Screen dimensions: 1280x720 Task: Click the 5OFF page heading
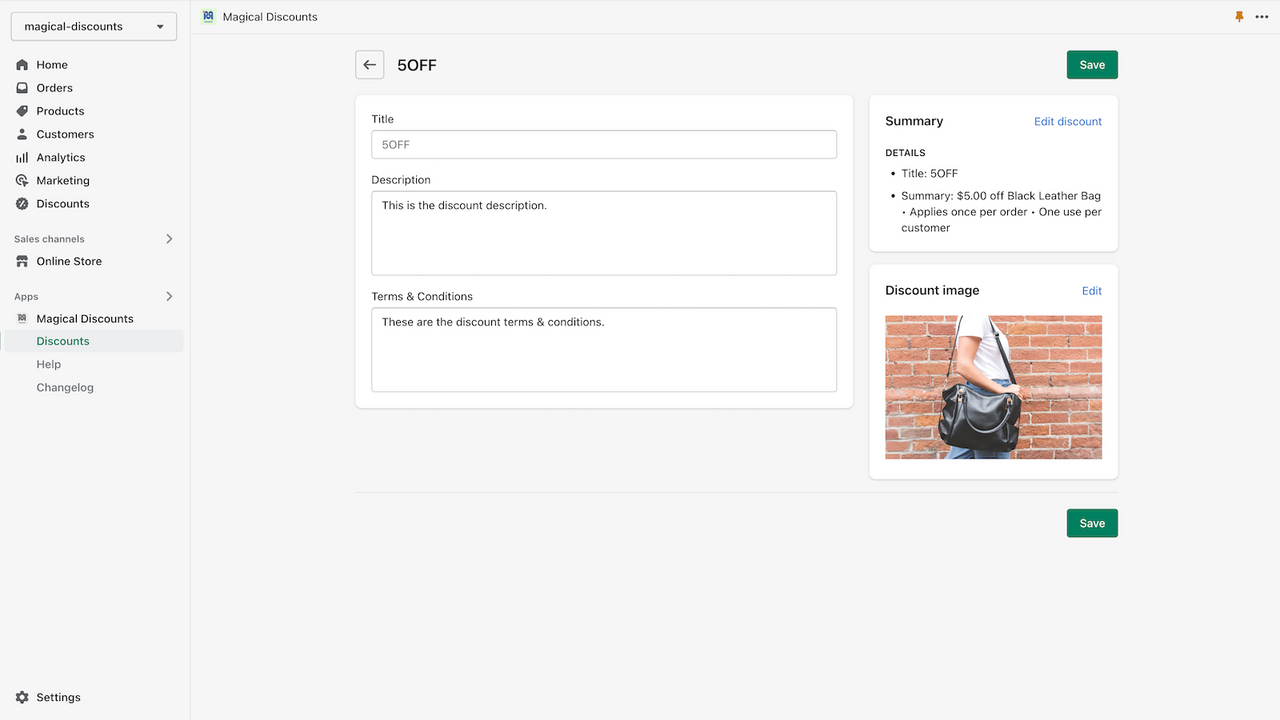tap(417, 65)
